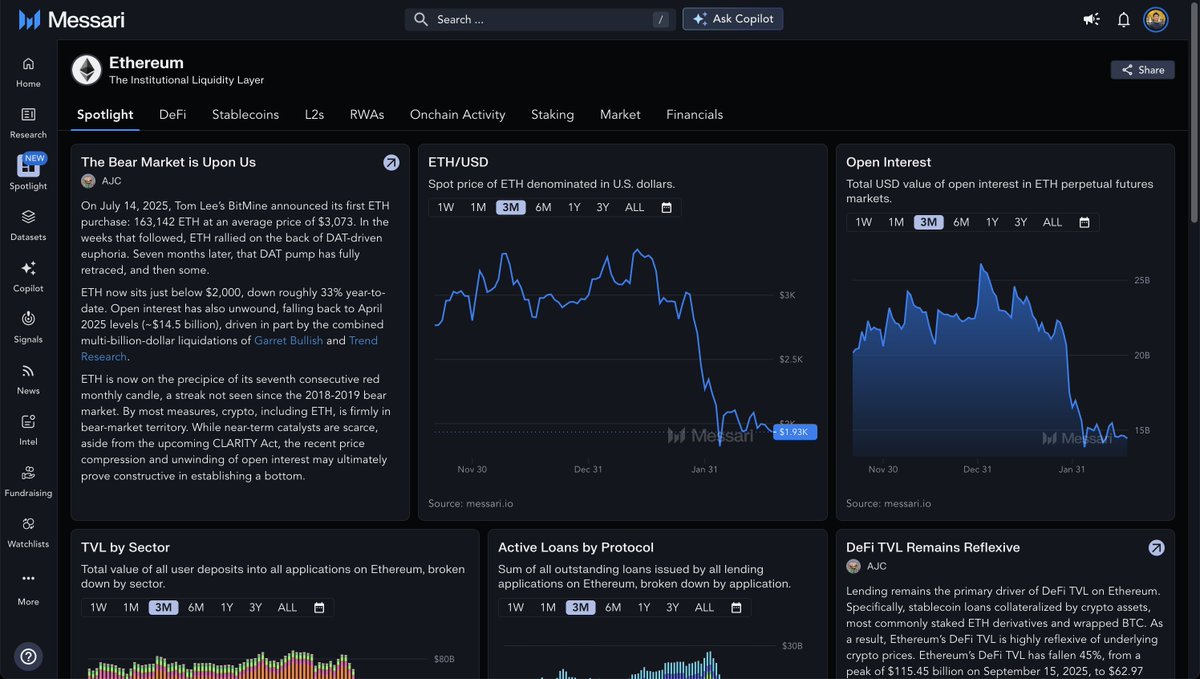Click the Ask Copilot button
1200x679 pixels.
coord(733,19)
